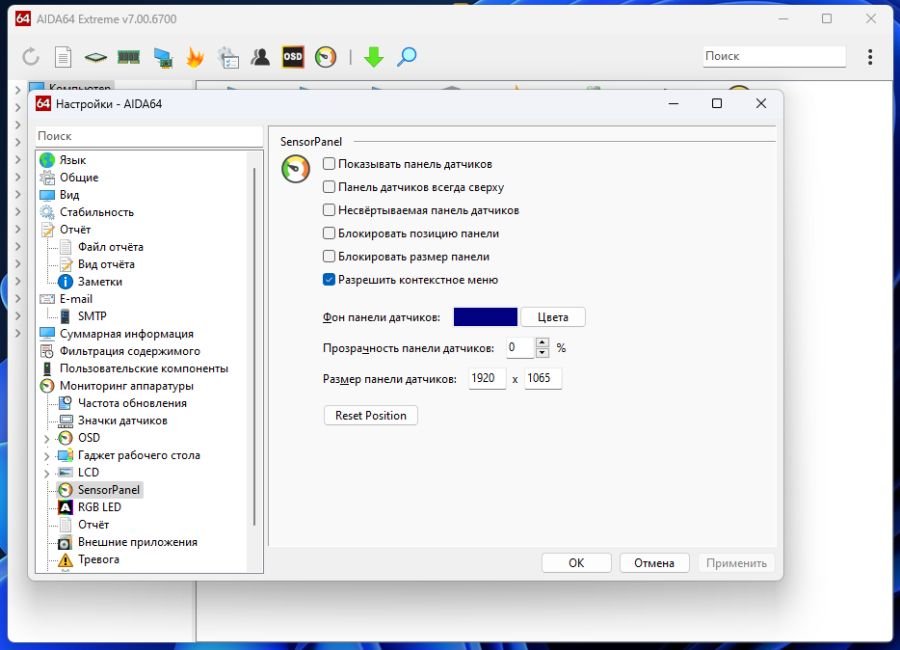Click the dark blue background color swatch
The width and height of the screenshot is (900, 650).
tap(485, 317)
